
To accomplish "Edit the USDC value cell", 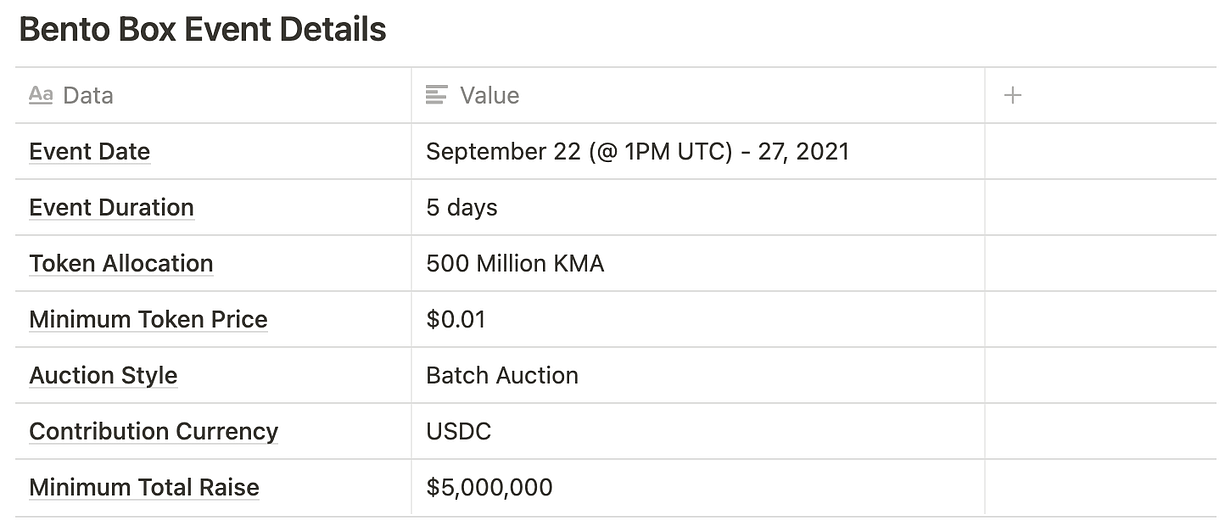I will tap(459, 432).
